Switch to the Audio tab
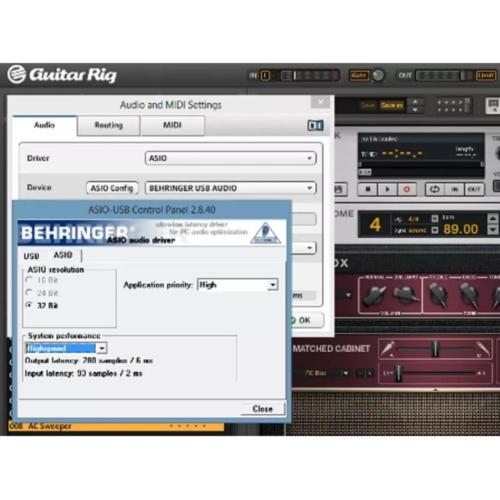The image size is (500, 500). pos(45,125)
